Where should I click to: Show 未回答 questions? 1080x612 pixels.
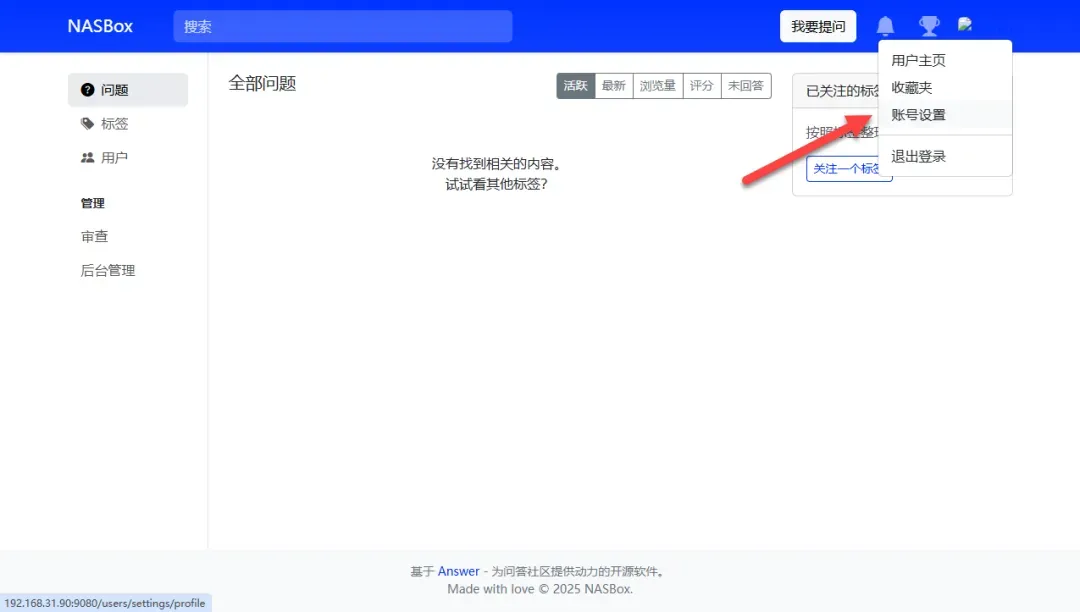[x=745, y=86]
